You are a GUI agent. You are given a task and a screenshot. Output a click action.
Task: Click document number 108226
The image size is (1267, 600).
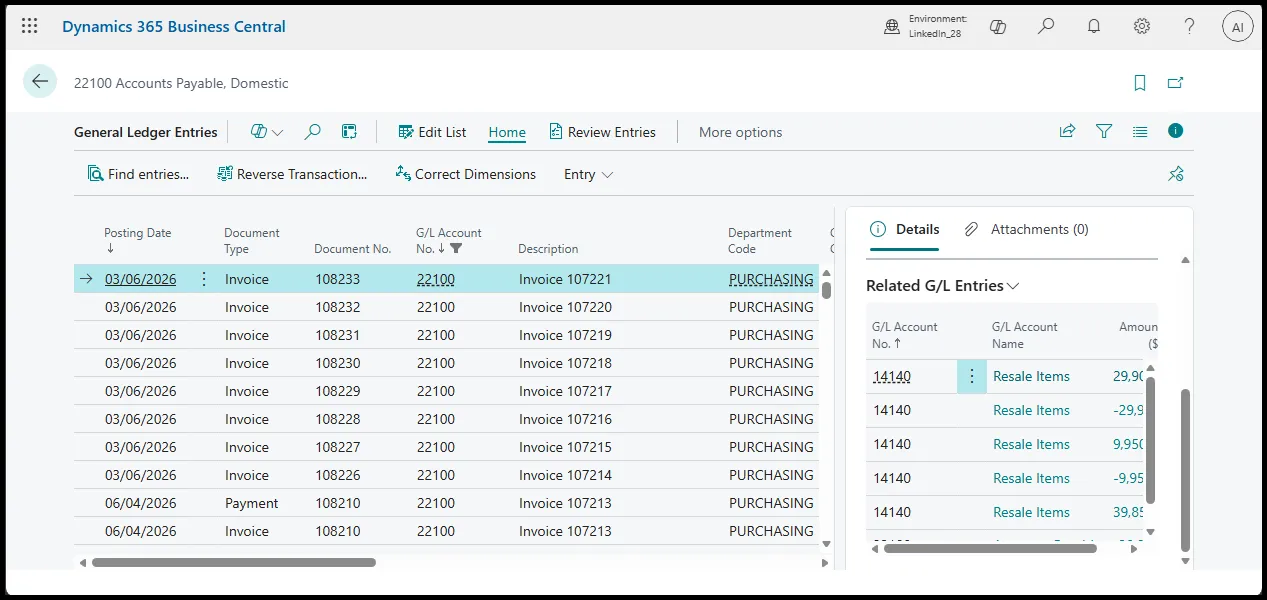[x=337, y=475]
